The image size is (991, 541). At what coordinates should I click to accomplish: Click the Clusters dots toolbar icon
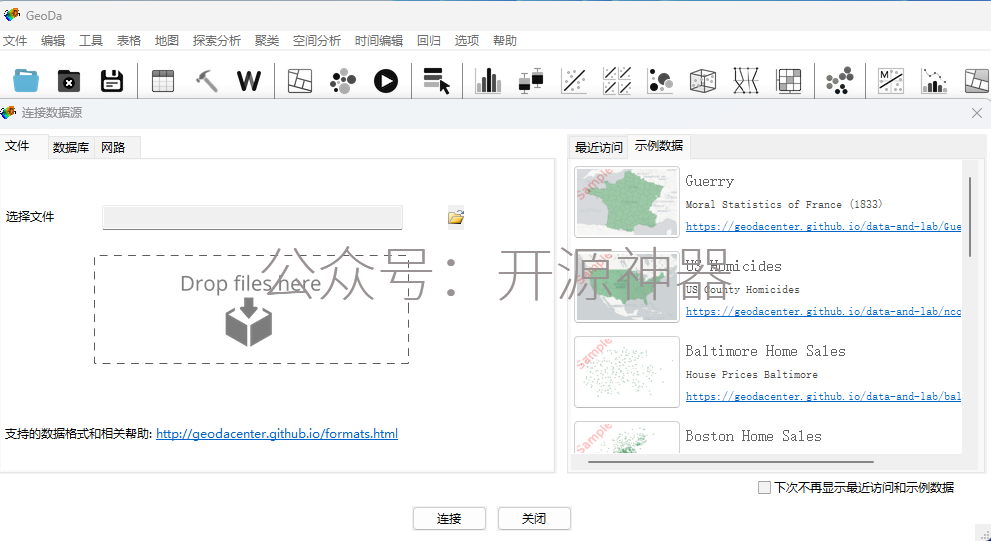click(840, 81)
